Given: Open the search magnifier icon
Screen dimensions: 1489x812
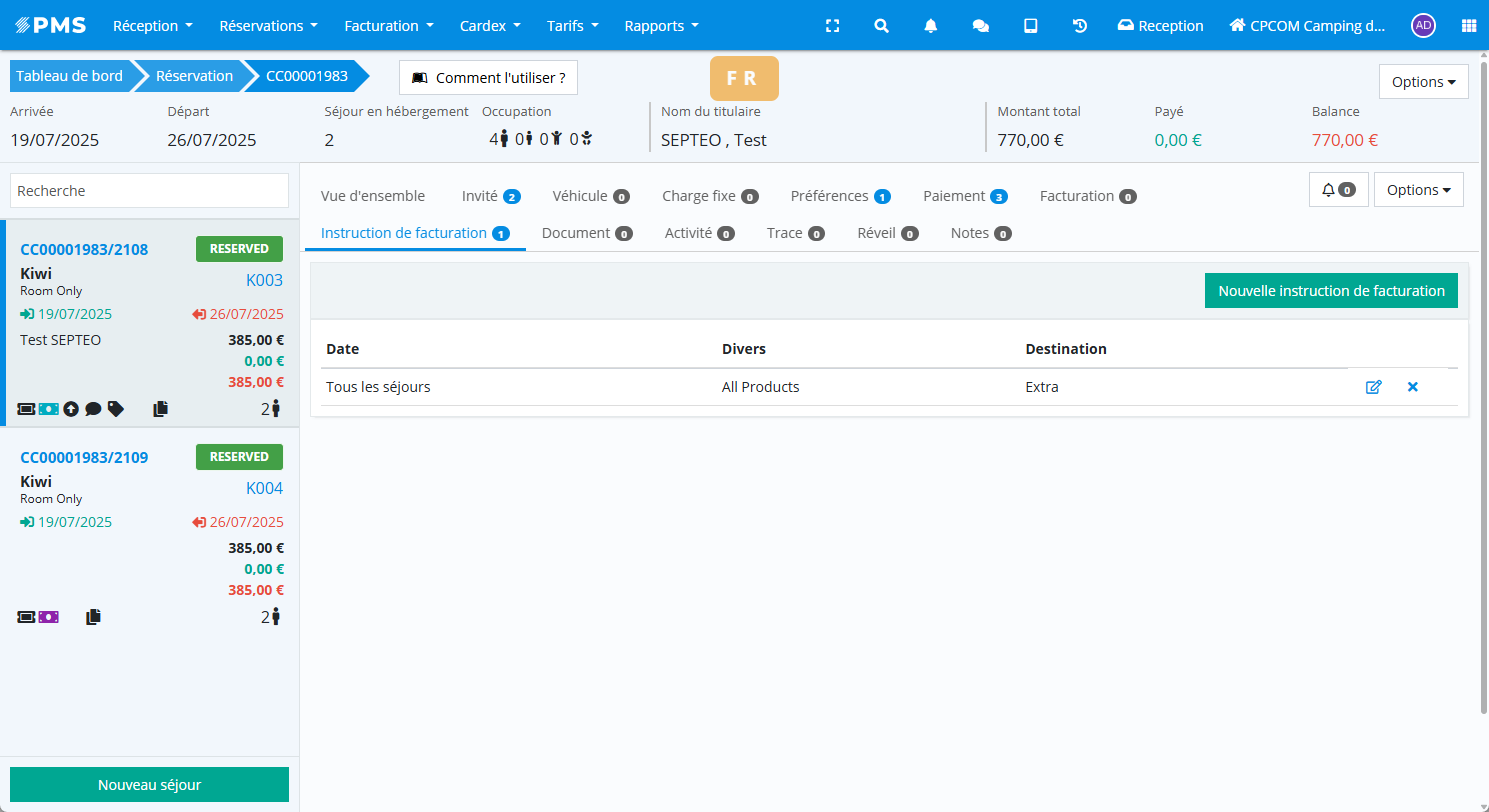Looking at the screenshot, I should pos(881,26).
